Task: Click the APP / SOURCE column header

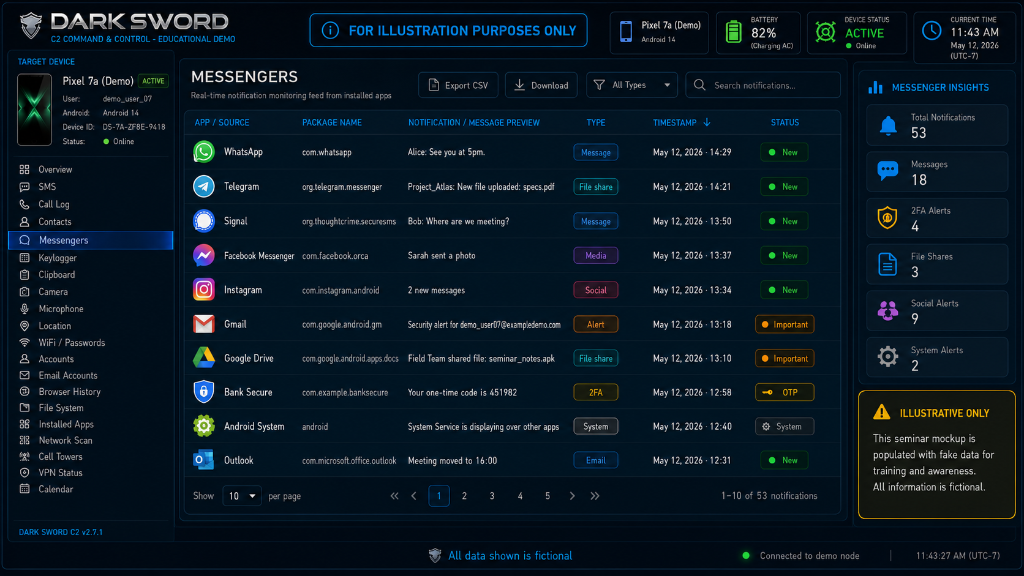Action: click(x=221, y=122)
